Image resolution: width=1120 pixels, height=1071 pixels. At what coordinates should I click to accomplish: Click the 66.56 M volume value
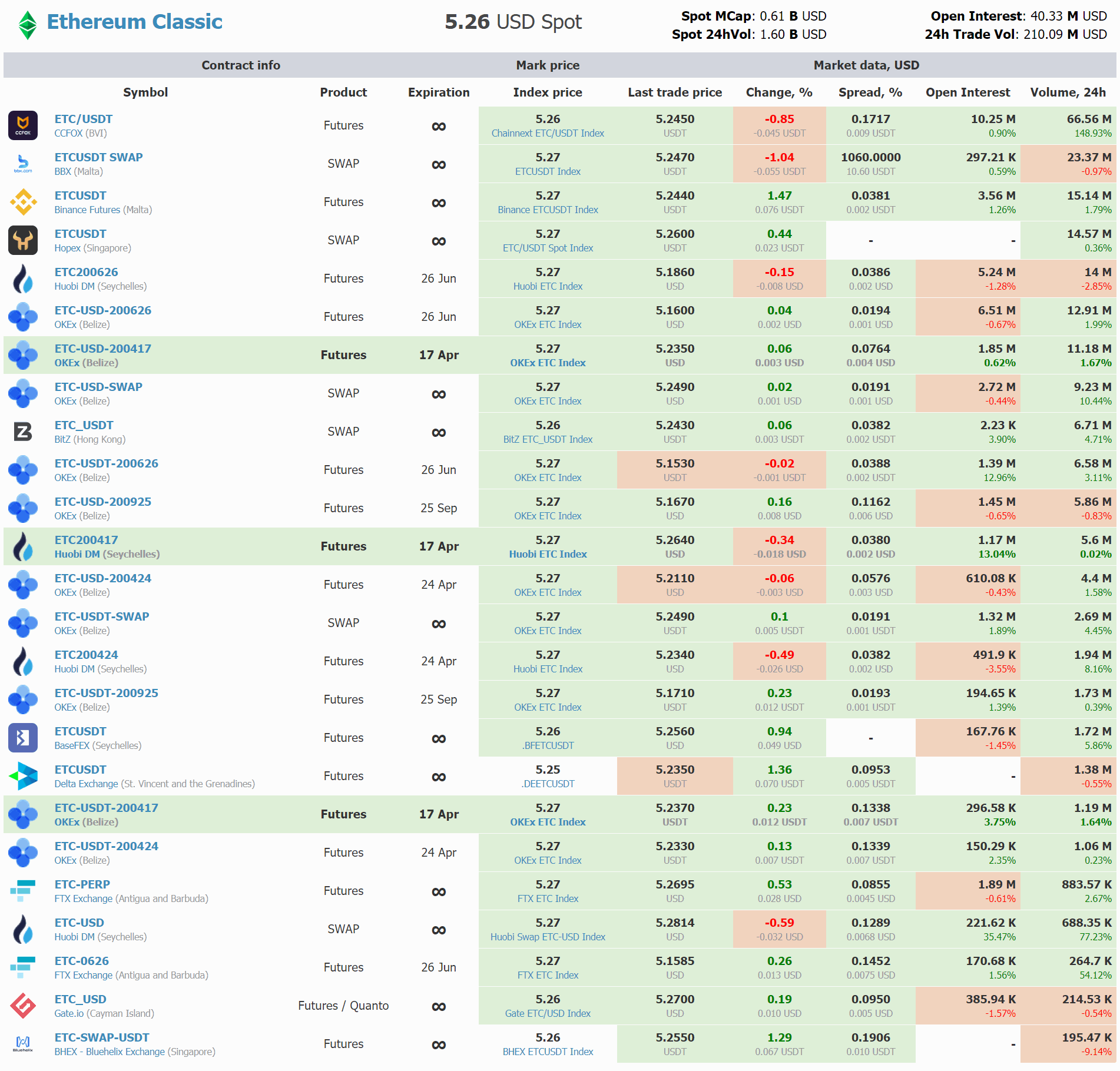pyautogui.click(x=1089, y=119)
